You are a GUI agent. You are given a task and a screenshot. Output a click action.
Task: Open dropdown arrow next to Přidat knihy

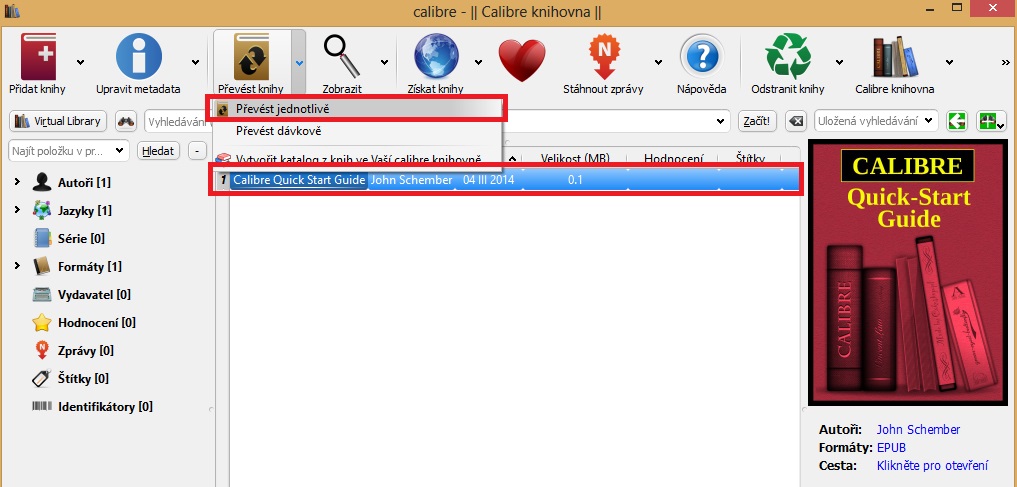click(80, 62)
